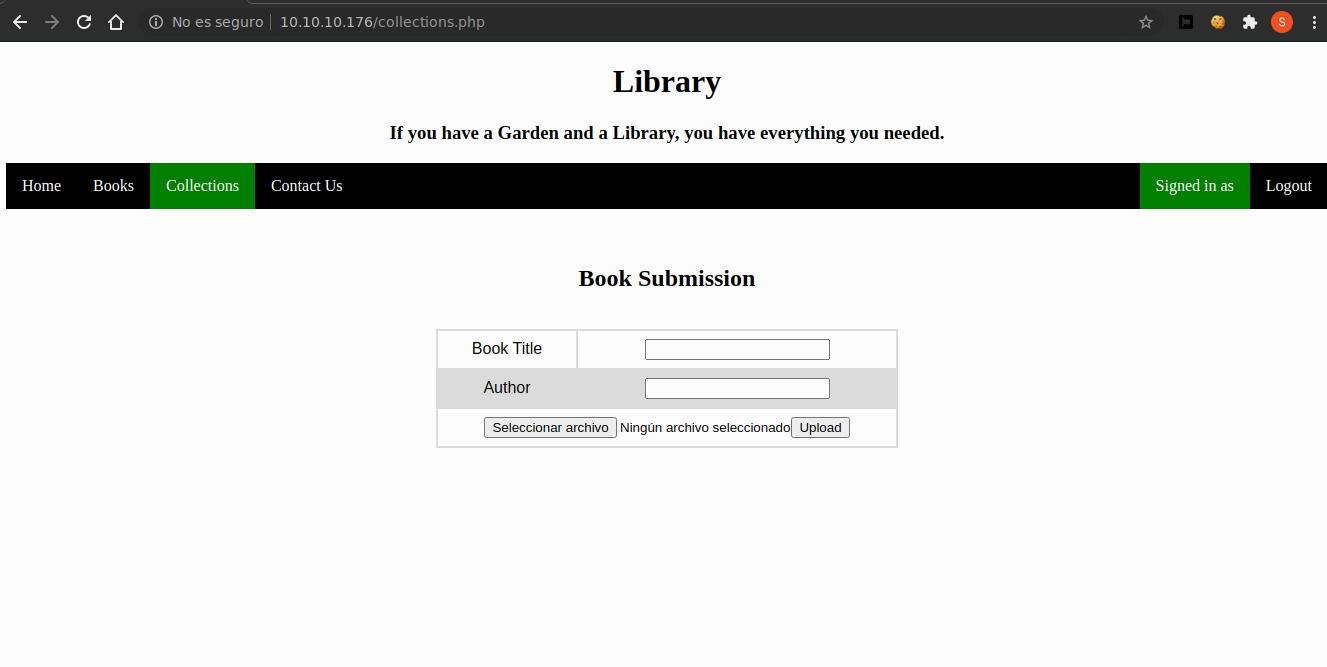
Task: Go to the Home nav item
Action: (41, 186)
